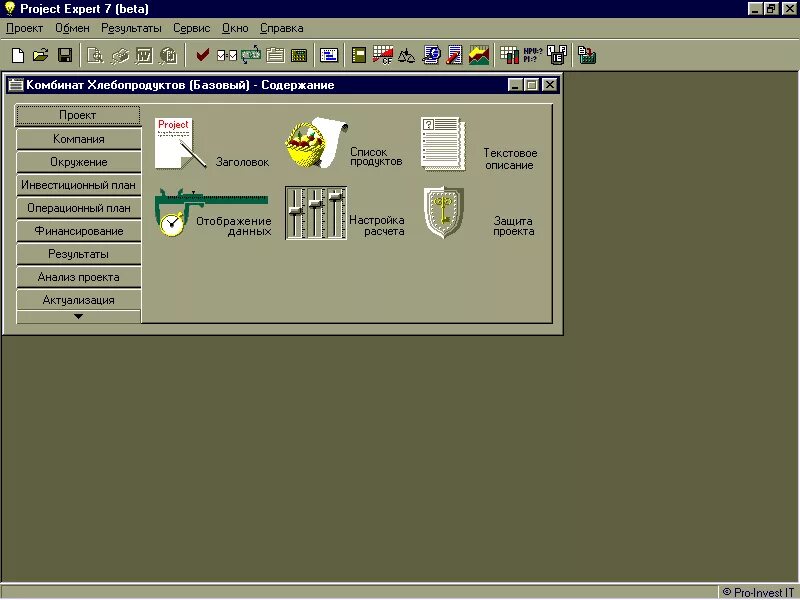
Task: Open the Gantt chart schedule toolbar icon
Action: click(x=329, y=55)
